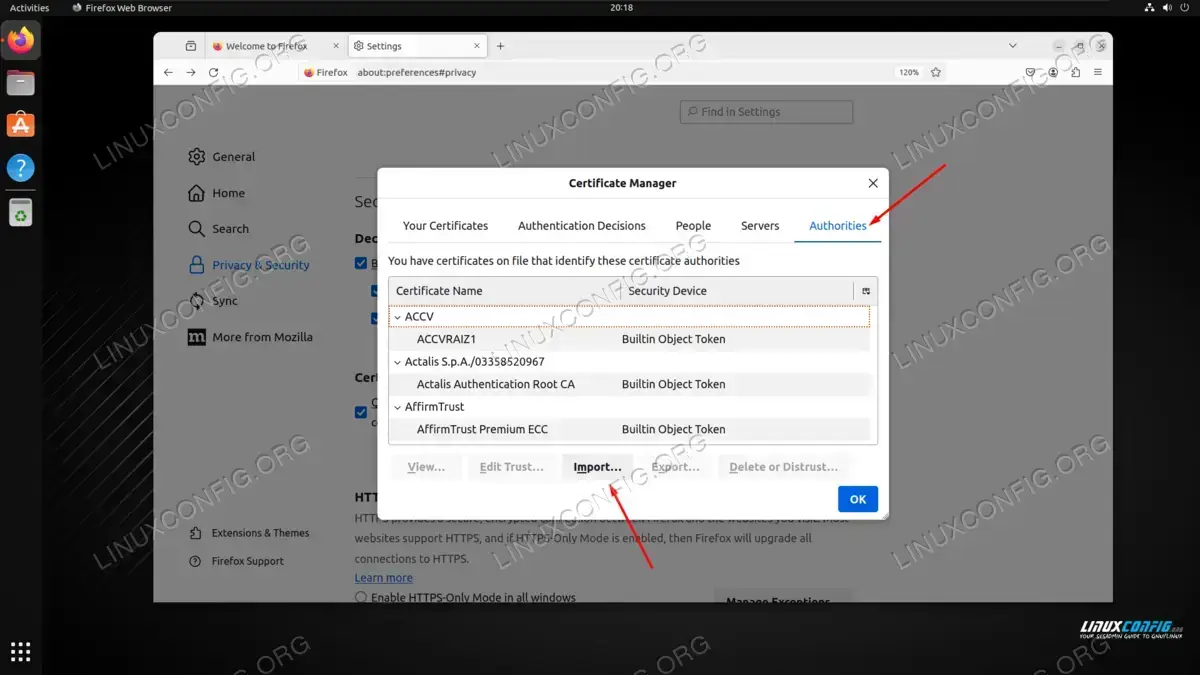The height and width of the screenshot is (675, 1200).
Task: Open the General settings category
Action: pyautogui.click(x=222, y=157)
